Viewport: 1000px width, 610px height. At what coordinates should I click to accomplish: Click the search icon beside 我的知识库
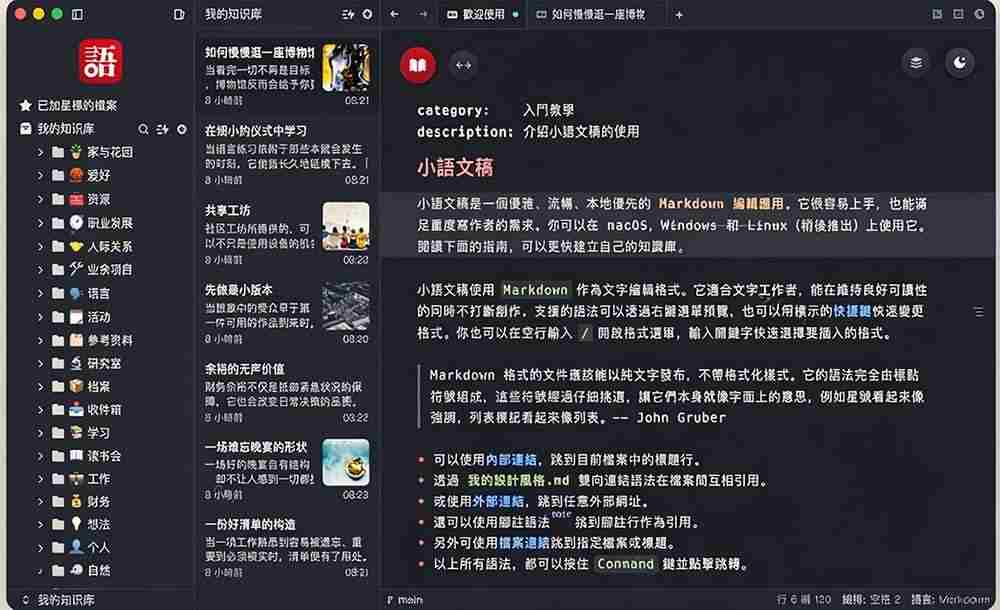pyautogui.click(x=143, y=130)
